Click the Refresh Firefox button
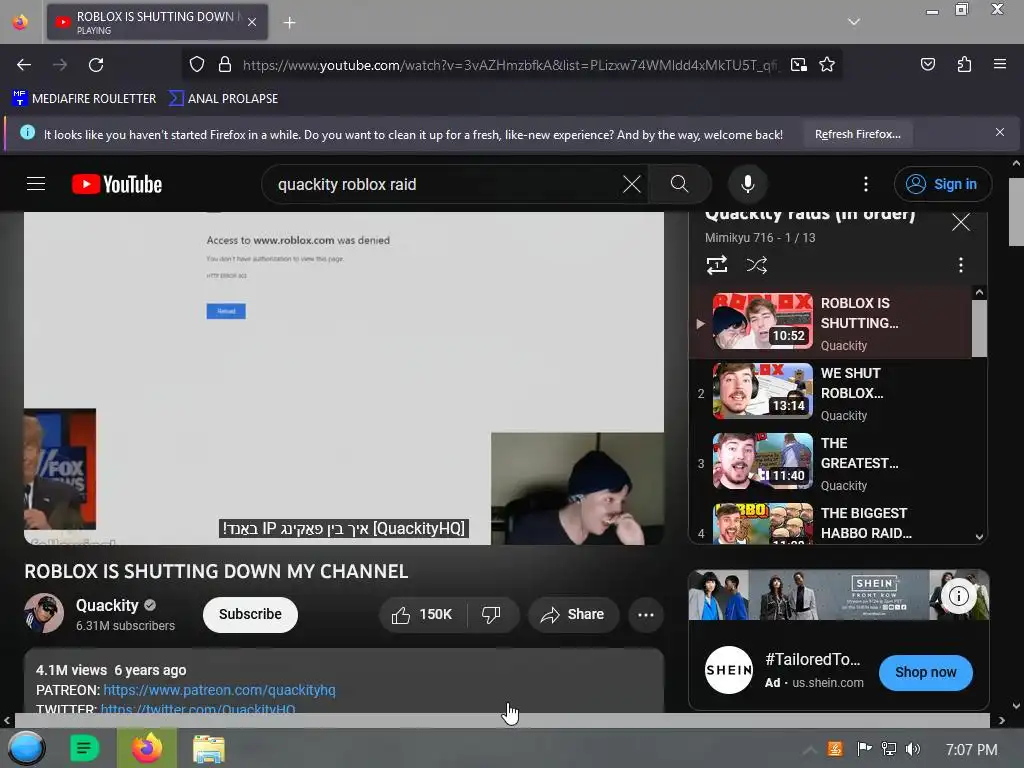This screenshot has height=768, width=1024. pos(857,134)
